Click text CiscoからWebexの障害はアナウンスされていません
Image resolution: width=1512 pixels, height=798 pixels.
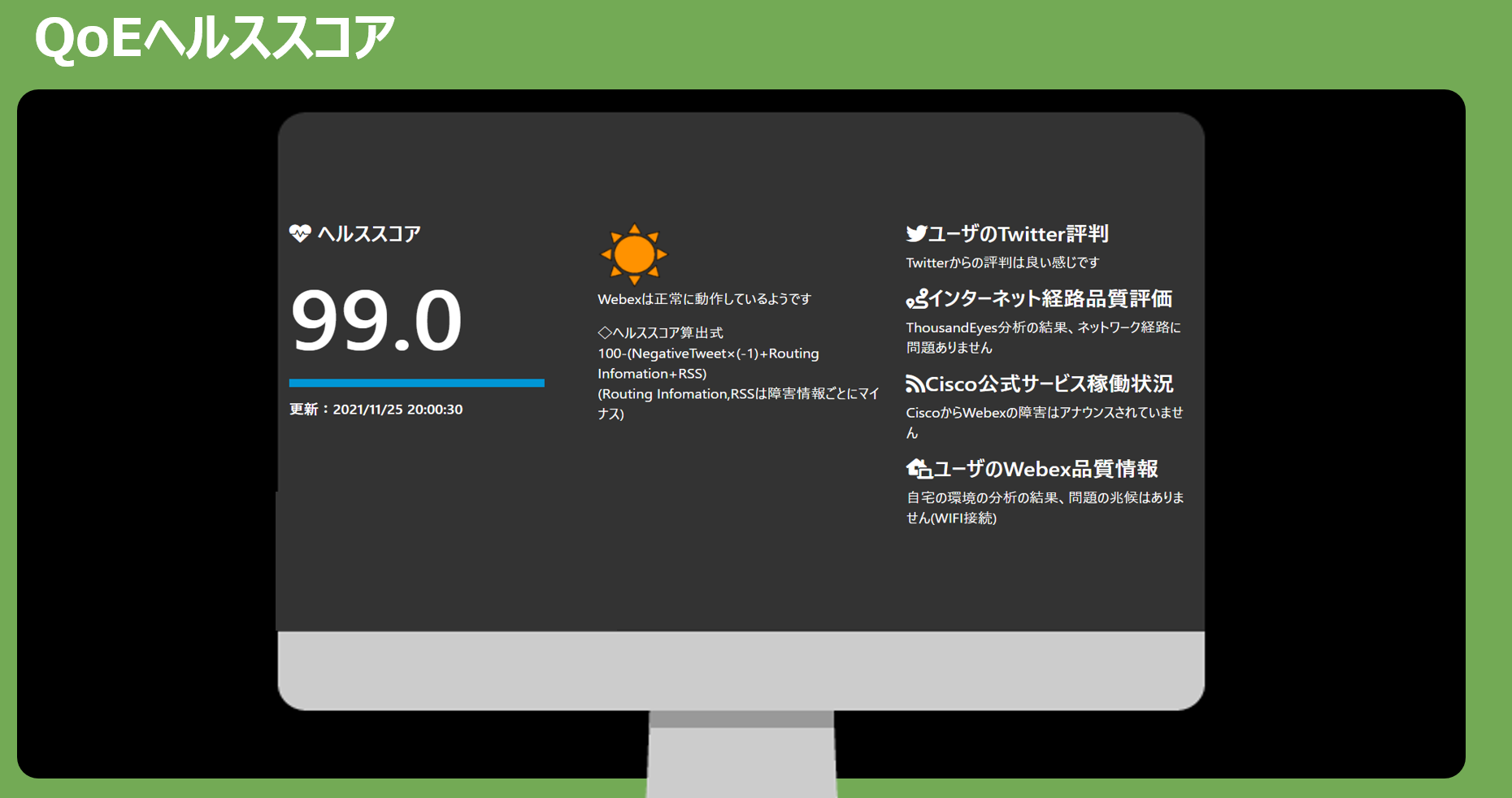click(x=1045, y=423)
